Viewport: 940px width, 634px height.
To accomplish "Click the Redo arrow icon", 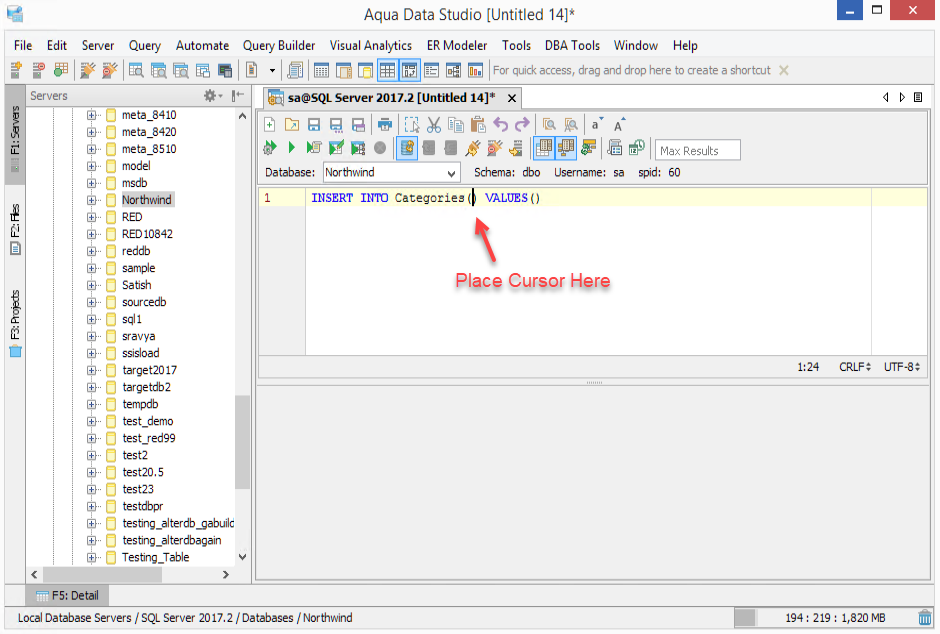I will (x=522, y=125).
